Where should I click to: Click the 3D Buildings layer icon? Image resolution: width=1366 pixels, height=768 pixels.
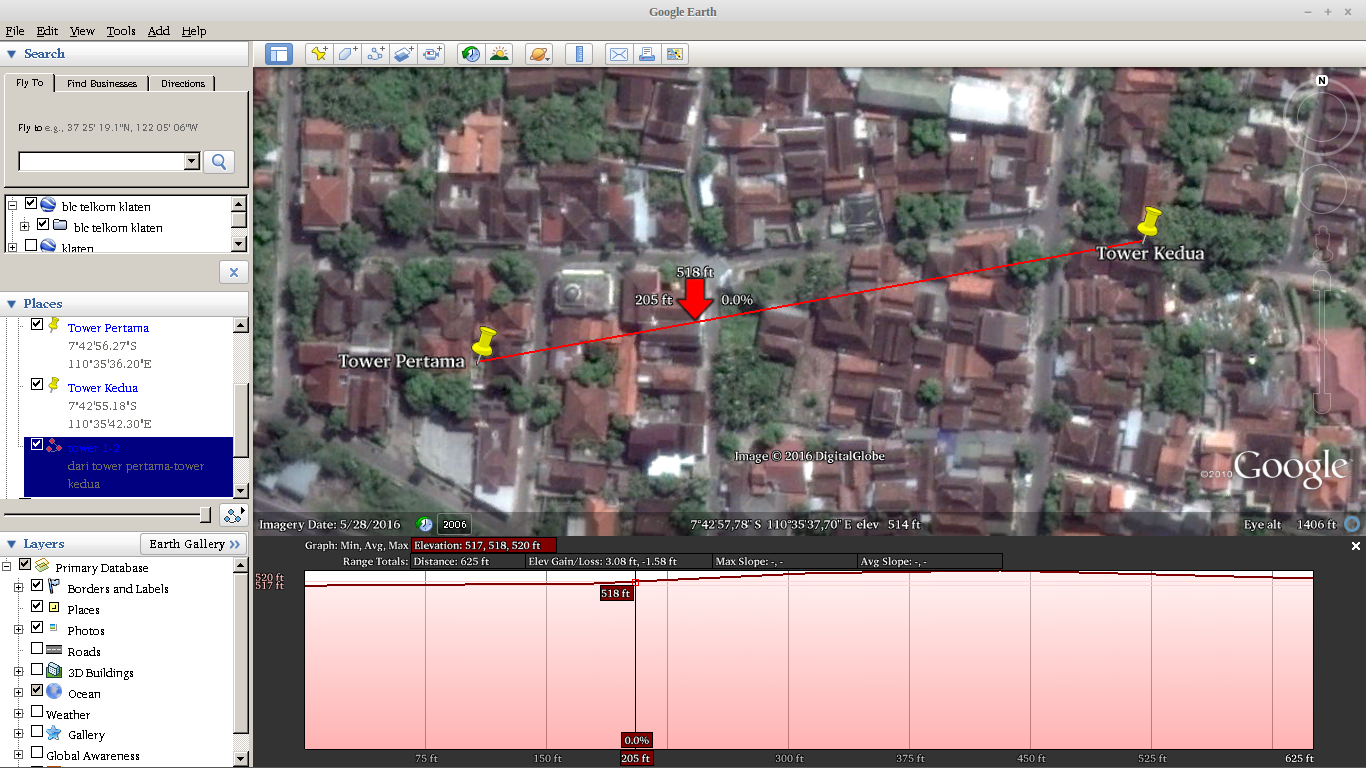[x=54, y=672]
